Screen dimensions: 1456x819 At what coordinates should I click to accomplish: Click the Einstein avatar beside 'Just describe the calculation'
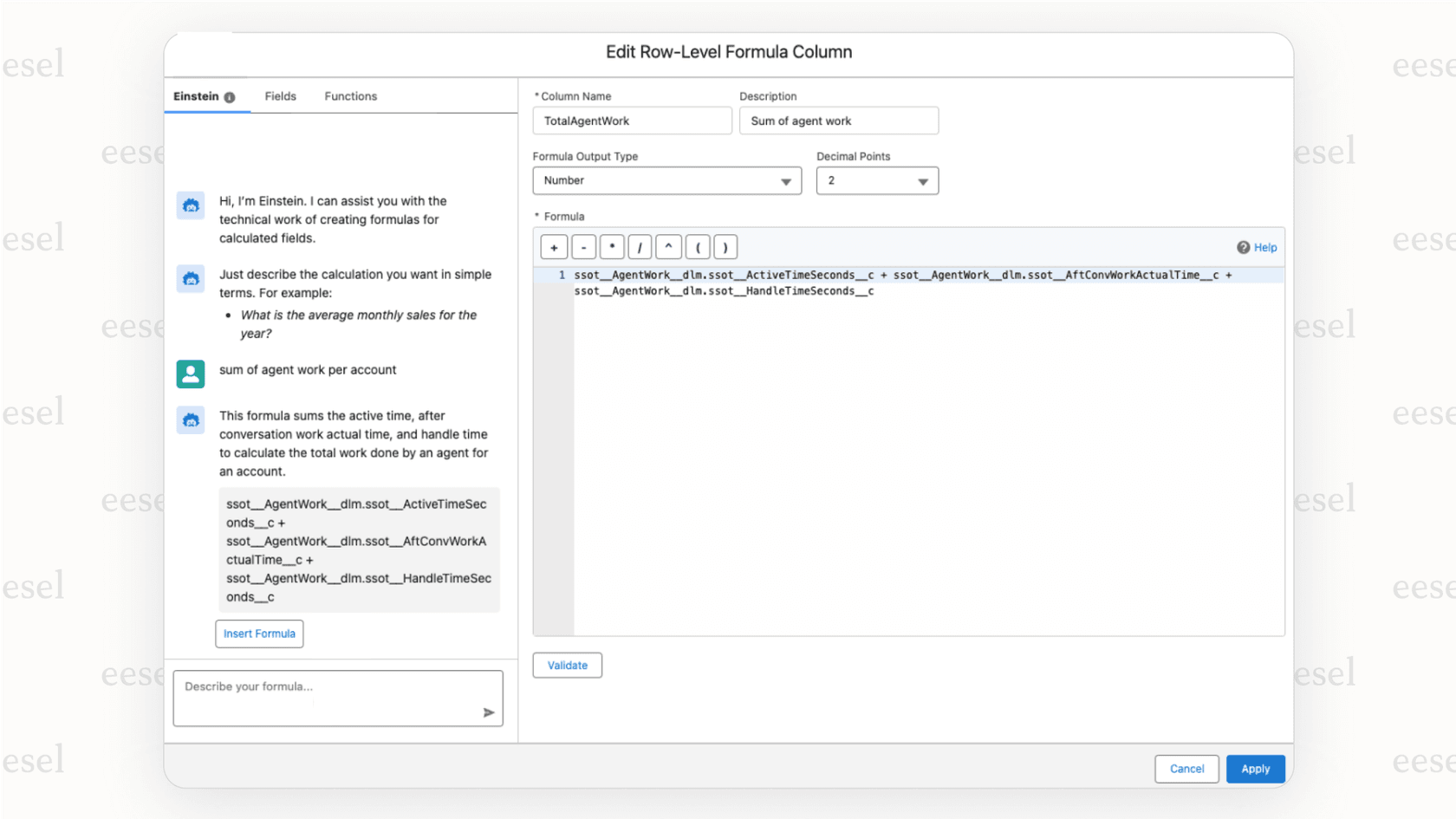coord(191,279)
